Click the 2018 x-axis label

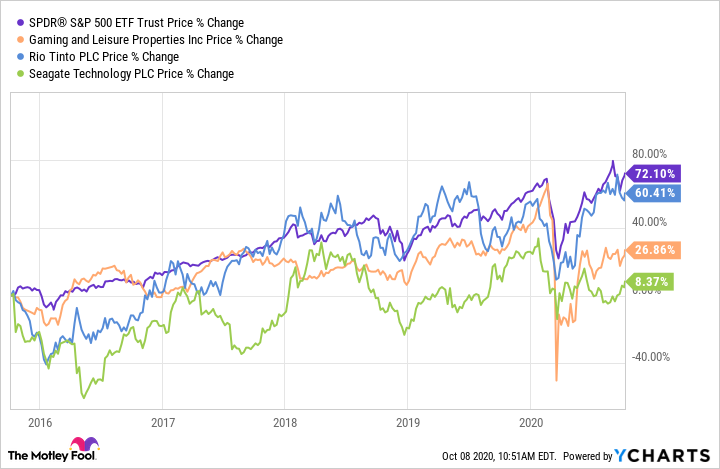tap(286, 421)
